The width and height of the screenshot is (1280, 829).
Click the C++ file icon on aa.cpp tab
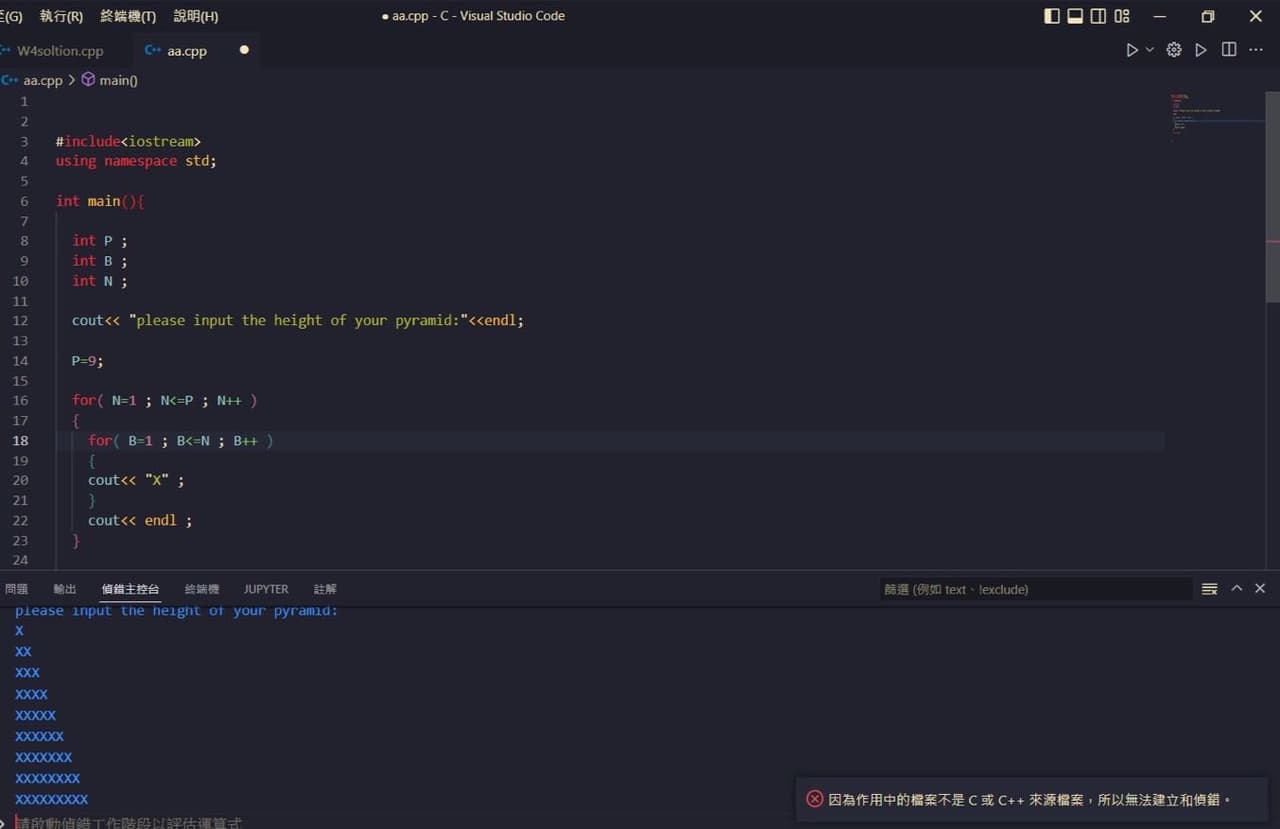[x=152, y=50]
